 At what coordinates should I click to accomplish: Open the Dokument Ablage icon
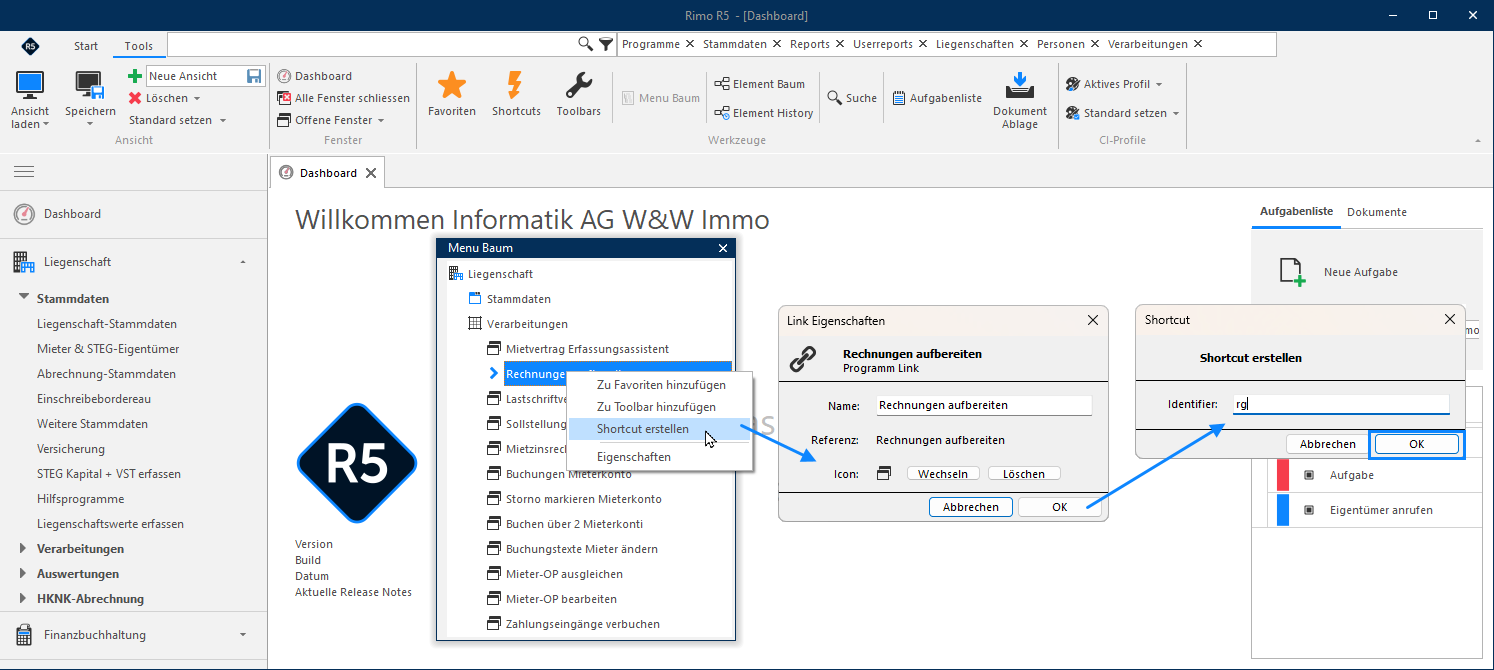click(x=1019, y=84)
